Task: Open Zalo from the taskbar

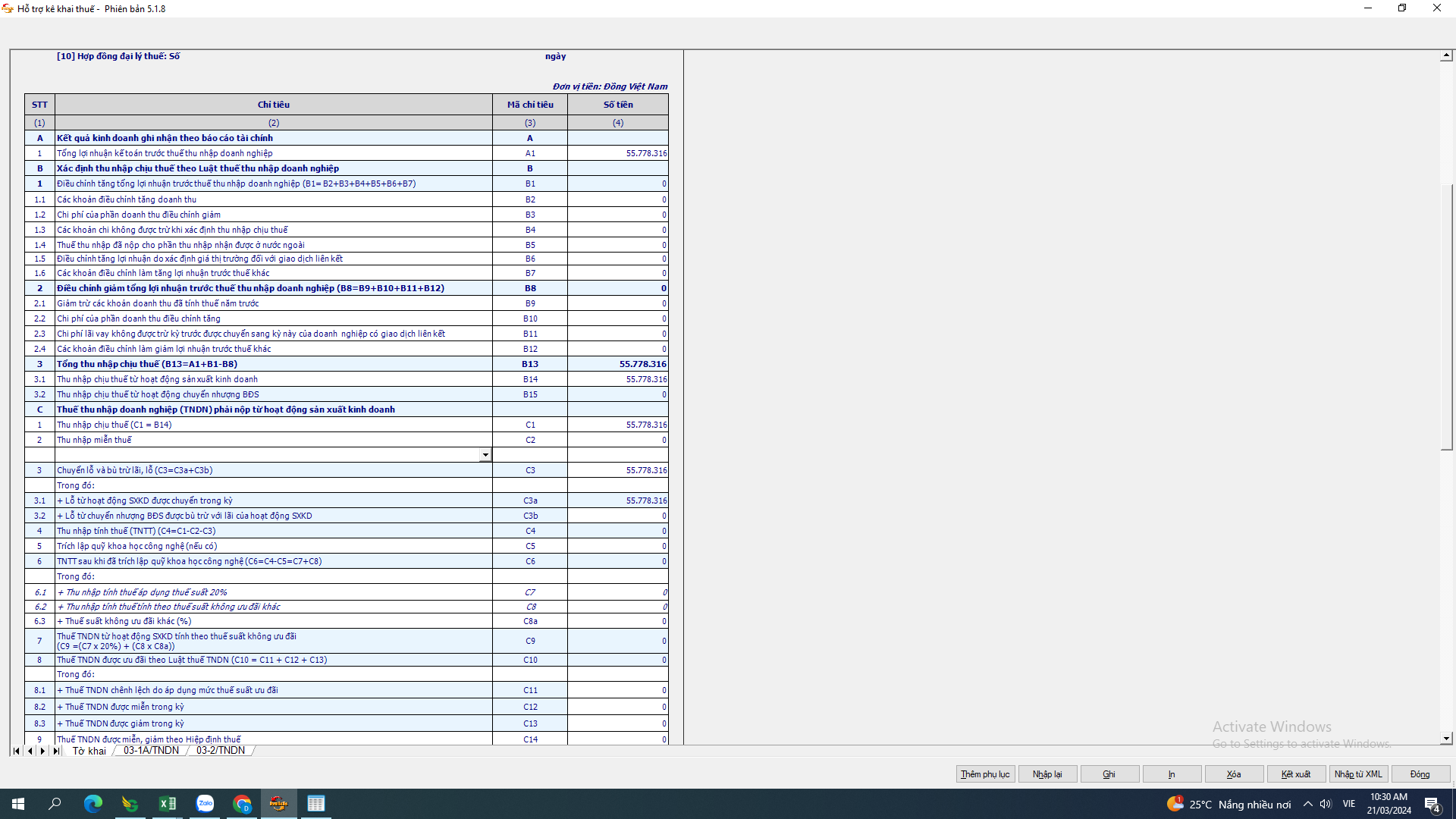Action: [205, 804]
